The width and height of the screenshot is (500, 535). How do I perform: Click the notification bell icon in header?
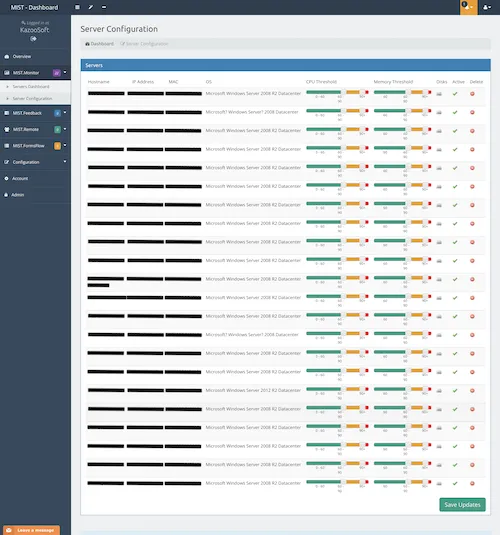click(x=468, y=7)
